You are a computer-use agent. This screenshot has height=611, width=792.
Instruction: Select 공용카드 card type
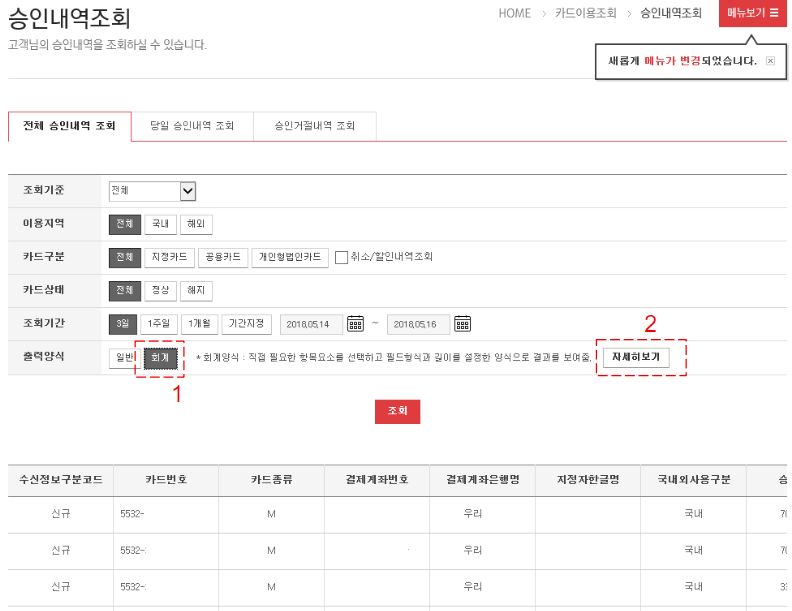223,258
